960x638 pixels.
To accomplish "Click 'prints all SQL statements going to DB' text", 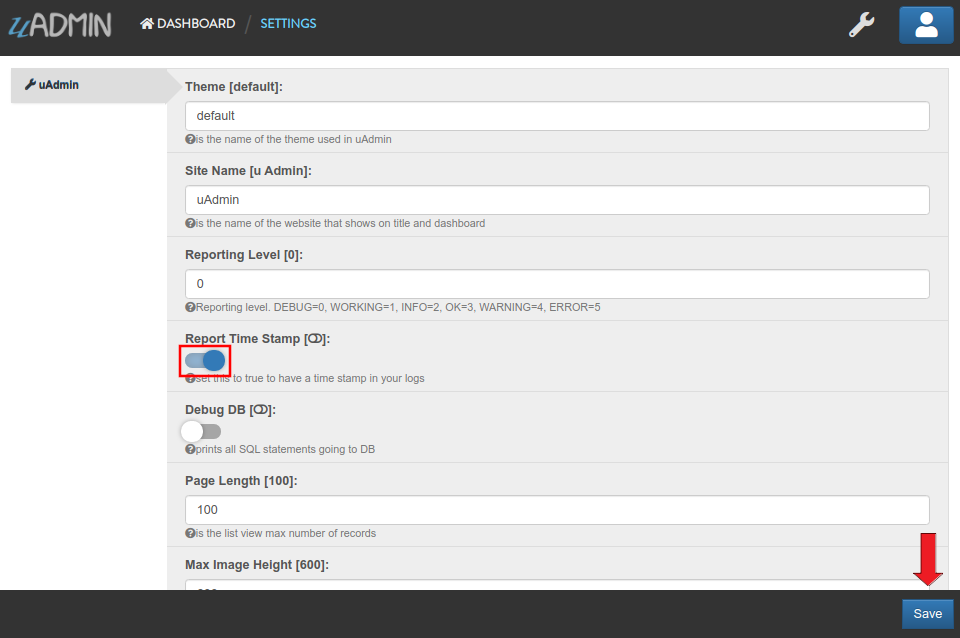I will pyautogui.click(x=285, y=449).
